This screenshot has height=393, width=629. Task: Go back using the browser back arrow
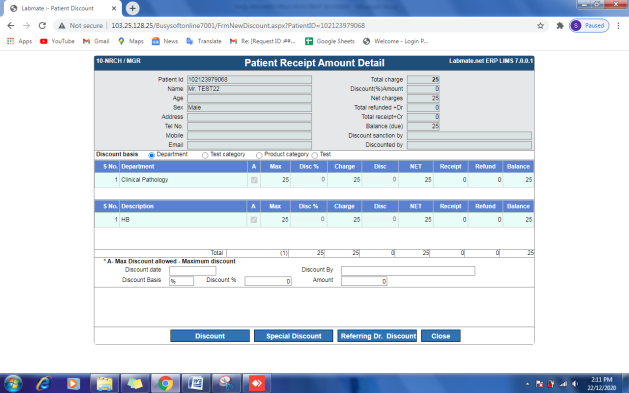pos(11,26)
